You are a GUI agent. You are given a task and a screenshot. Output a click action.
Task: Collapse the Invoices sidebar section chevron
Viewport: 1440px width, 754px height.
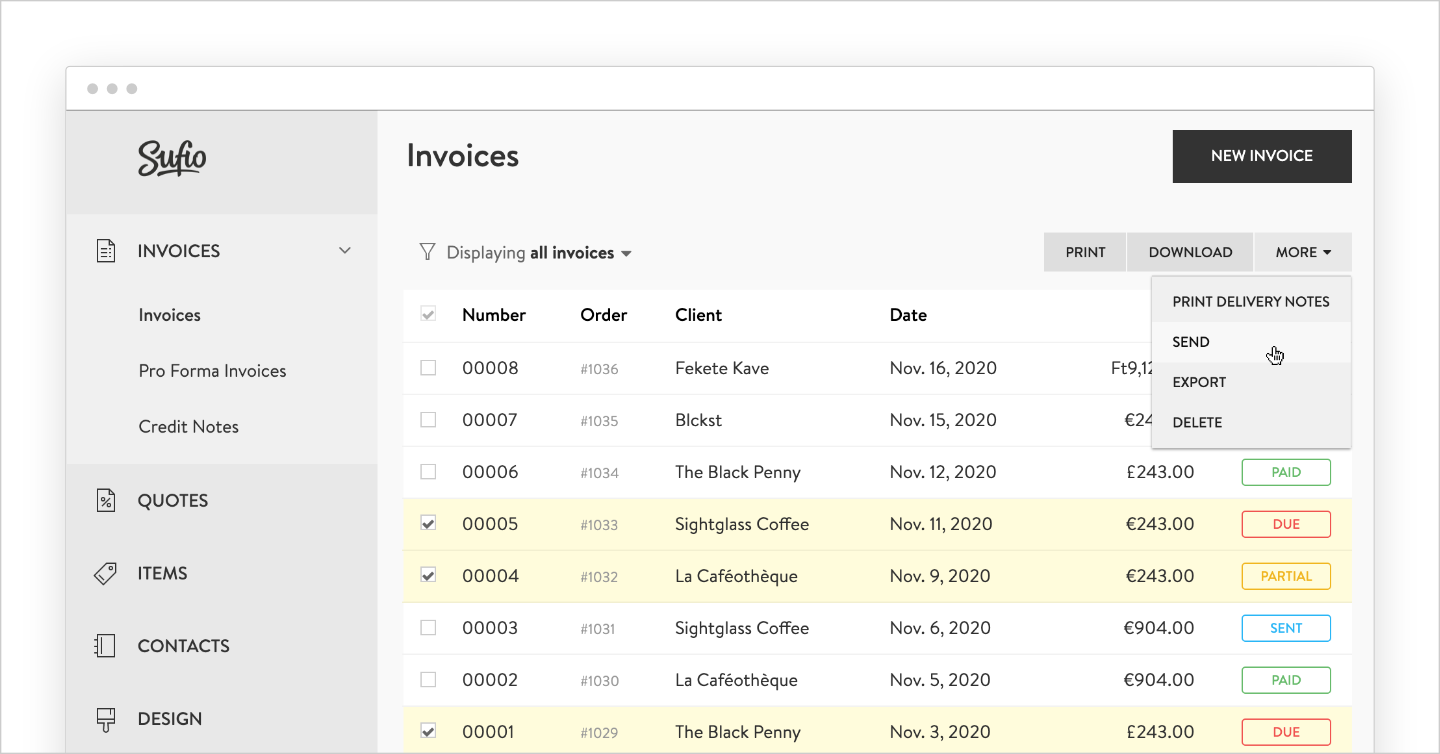[x=345, y=251]
